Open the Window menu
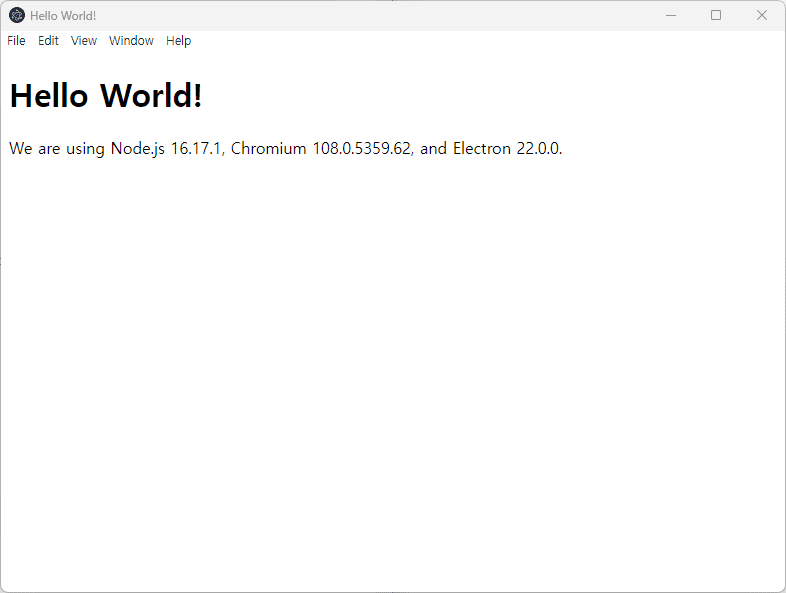Image resolution: width=786 pixels, height=593 pixels. tap(131, 41)
